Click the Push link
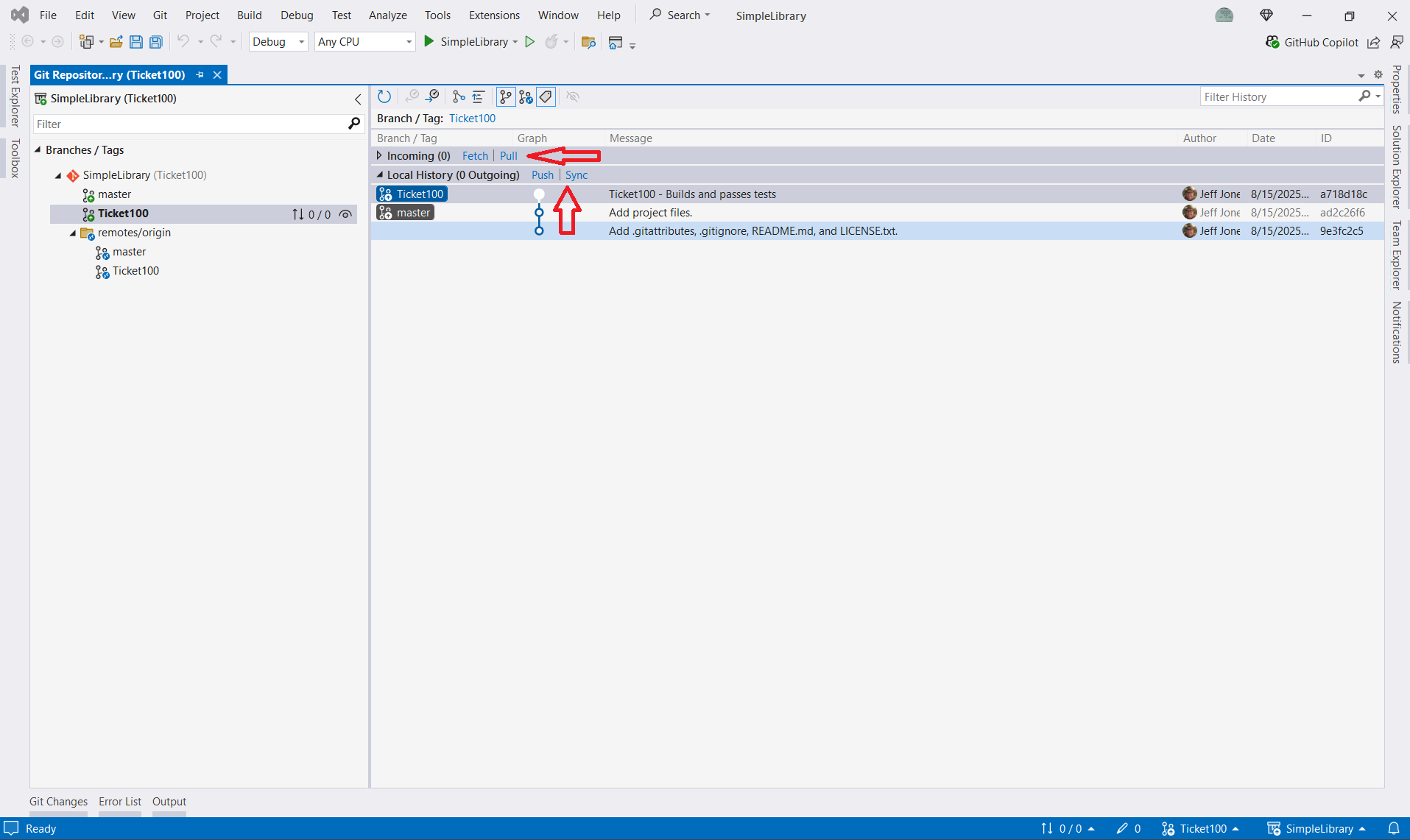This screenshot has width=1410, height=840. coord(543,174)
